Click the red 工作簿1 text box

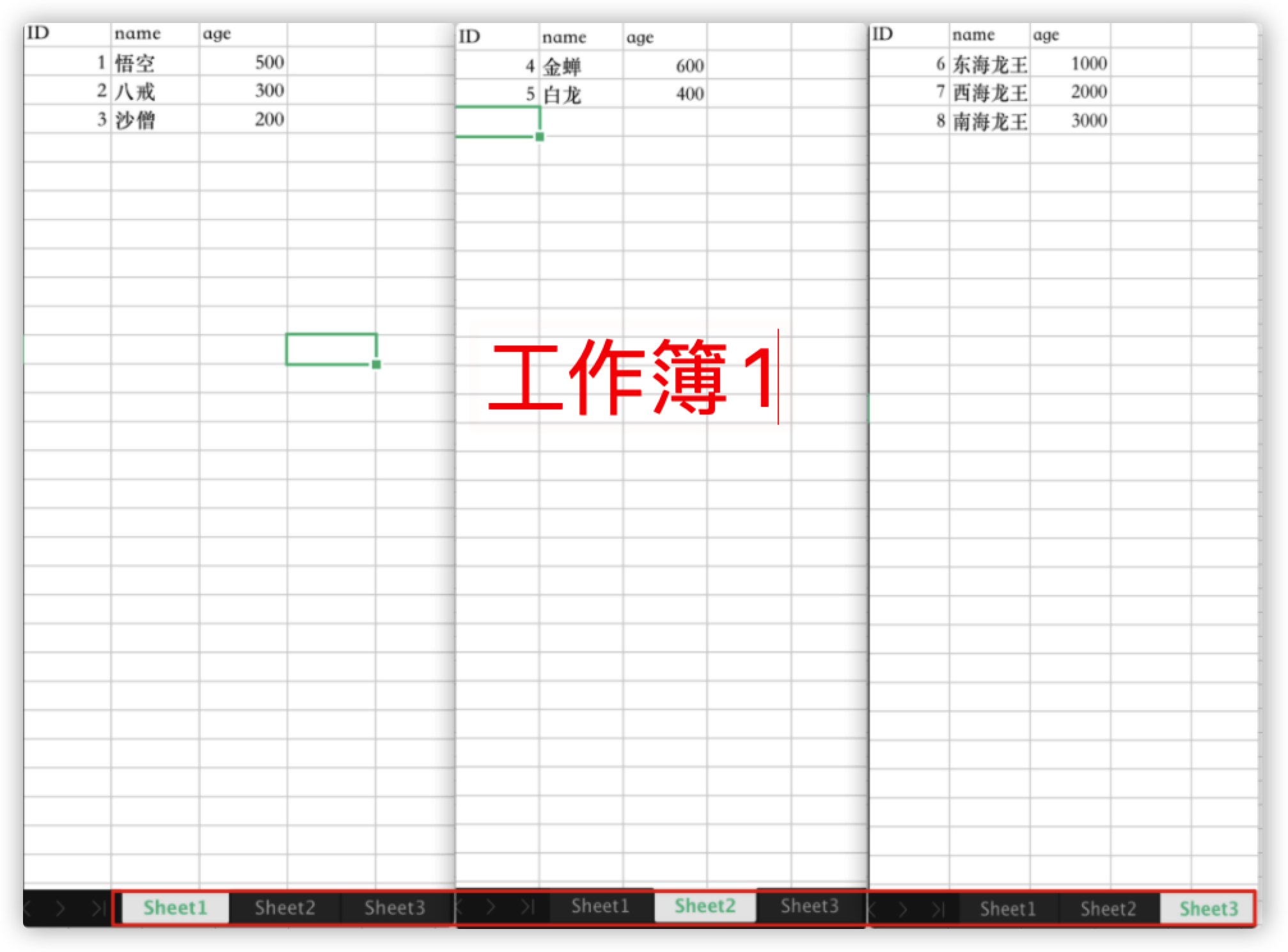click(x=630, y=377)
